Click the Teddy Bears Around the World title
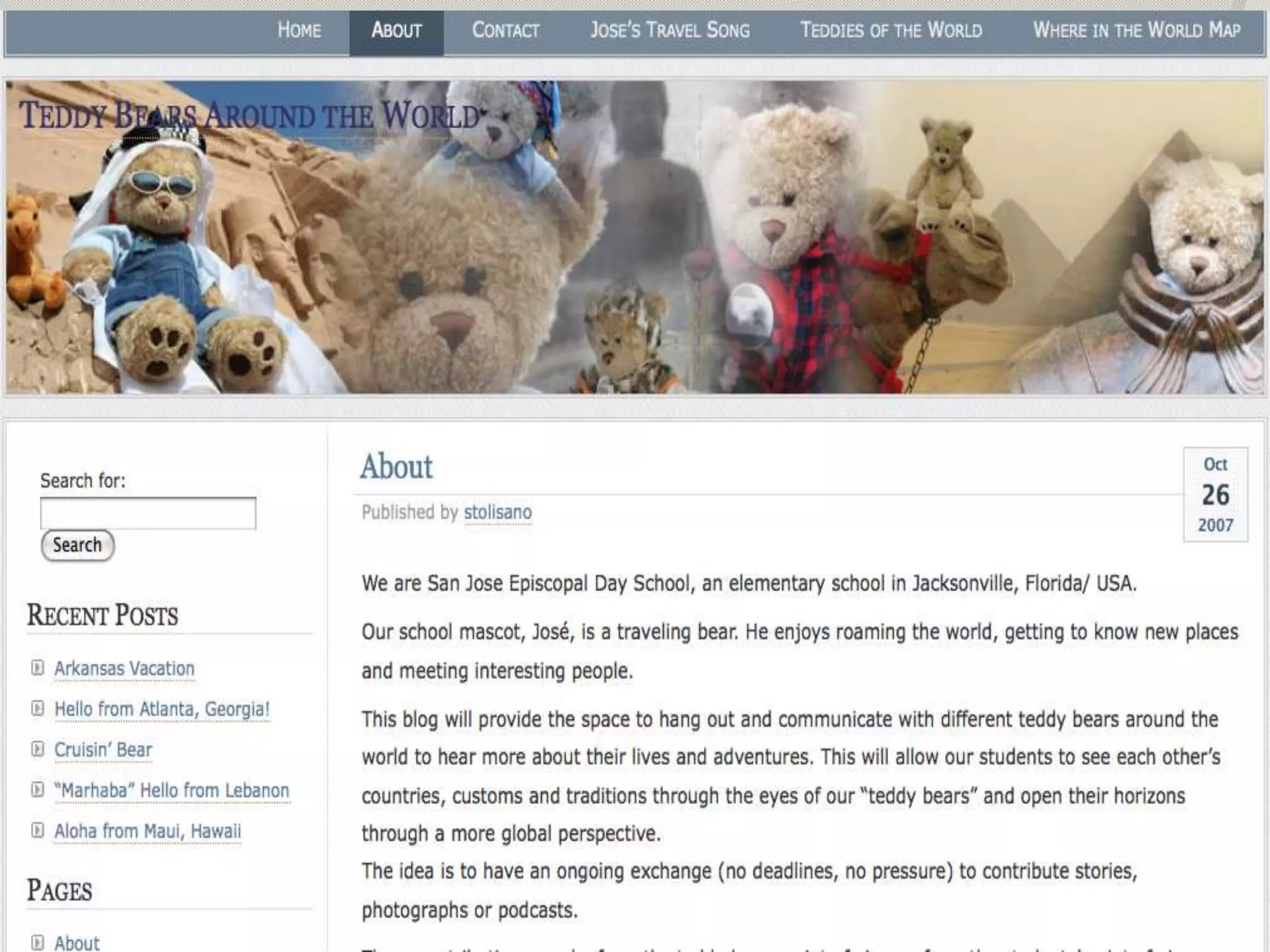 pyautogui.click(x=251, y=115)
